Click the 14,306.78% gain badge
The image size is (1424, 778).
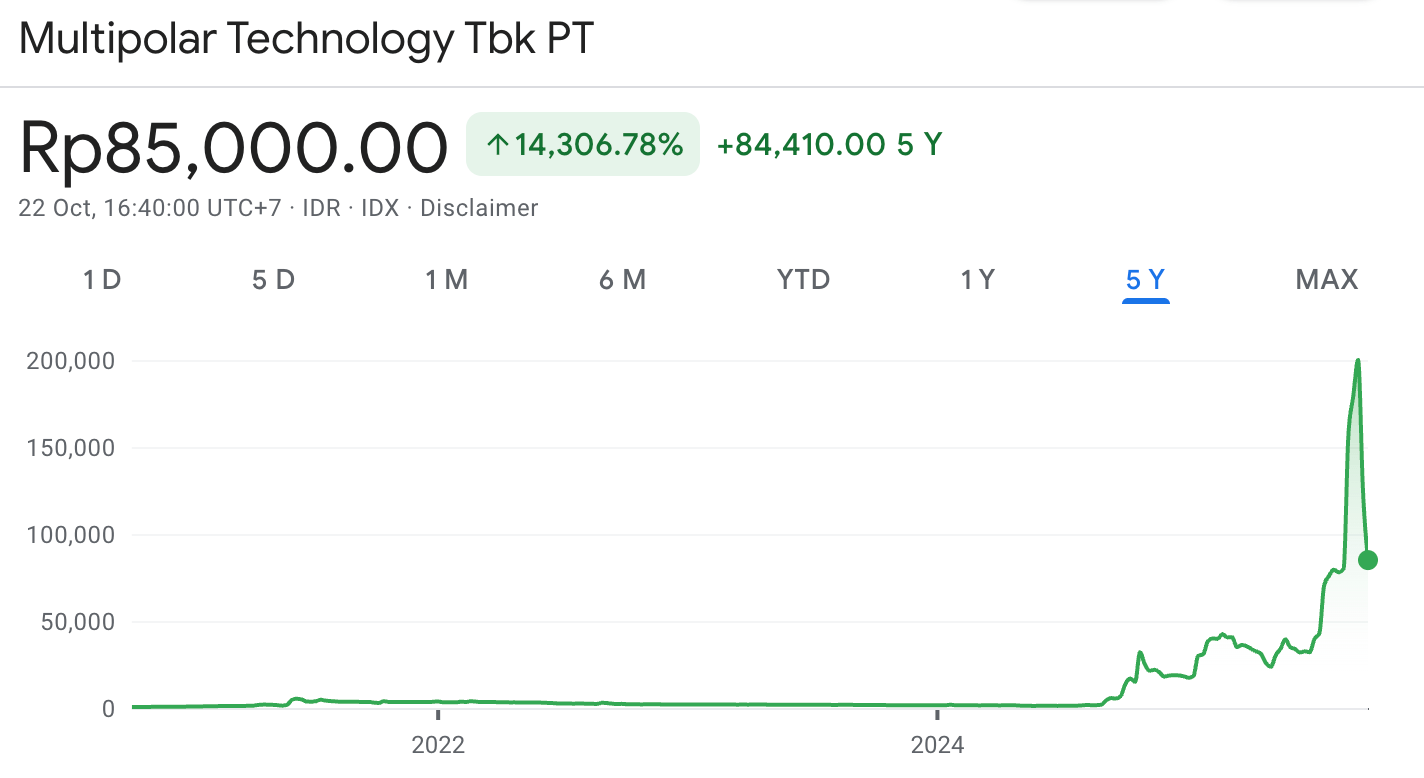(583, 145)
